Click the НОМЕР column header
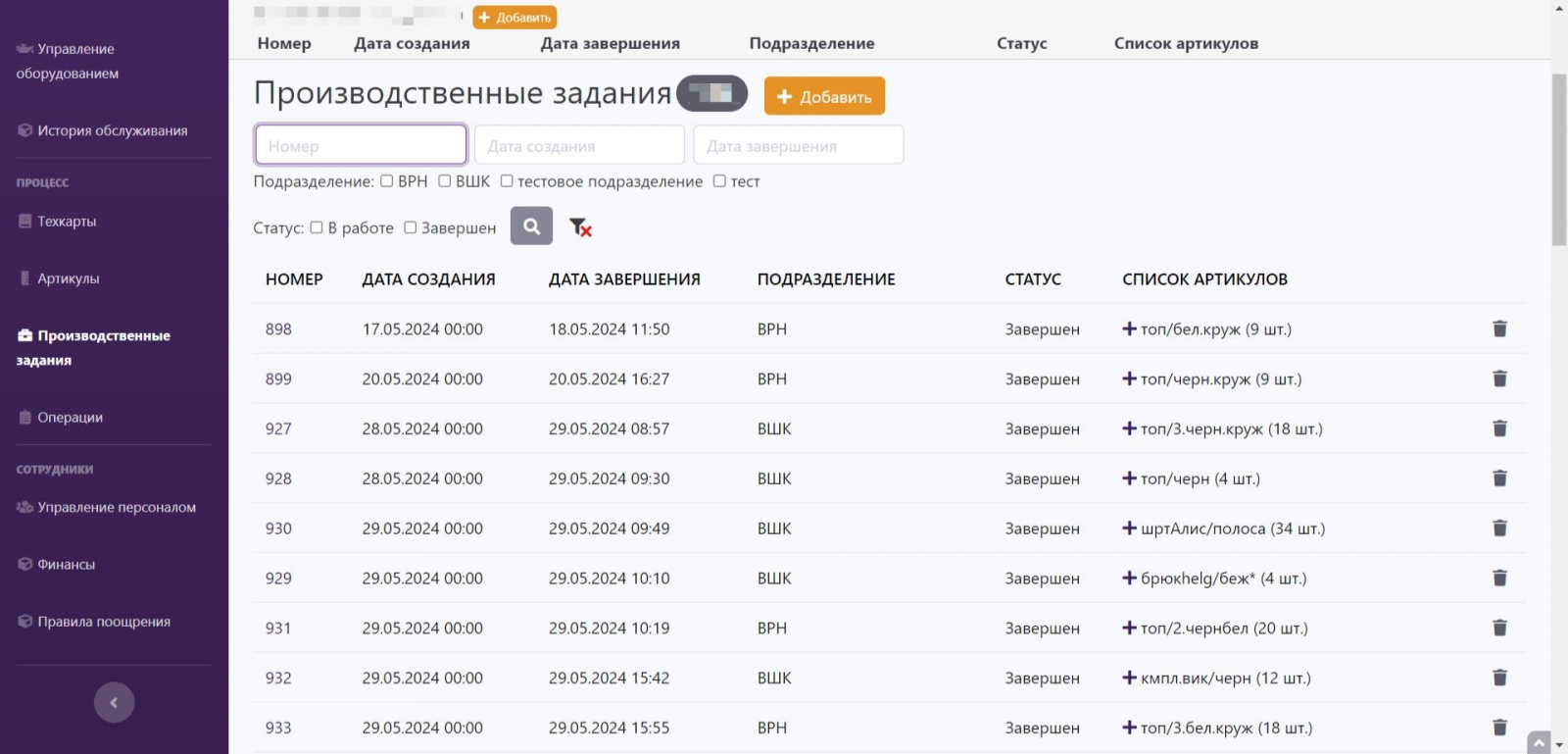The image size is (1568, 754). (294, 279)
